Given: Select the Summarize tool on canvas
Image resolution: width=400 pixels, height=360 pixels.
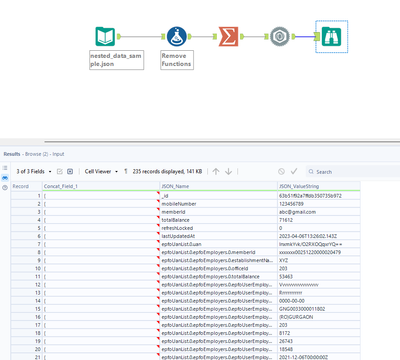Looking at the screenshot, I should 228,37.
